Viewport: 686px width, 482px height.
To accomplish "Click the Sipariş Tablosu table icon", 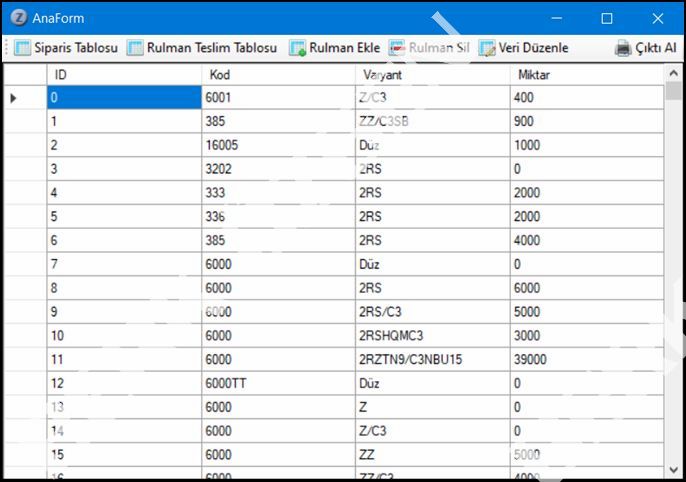I will 22,48.
